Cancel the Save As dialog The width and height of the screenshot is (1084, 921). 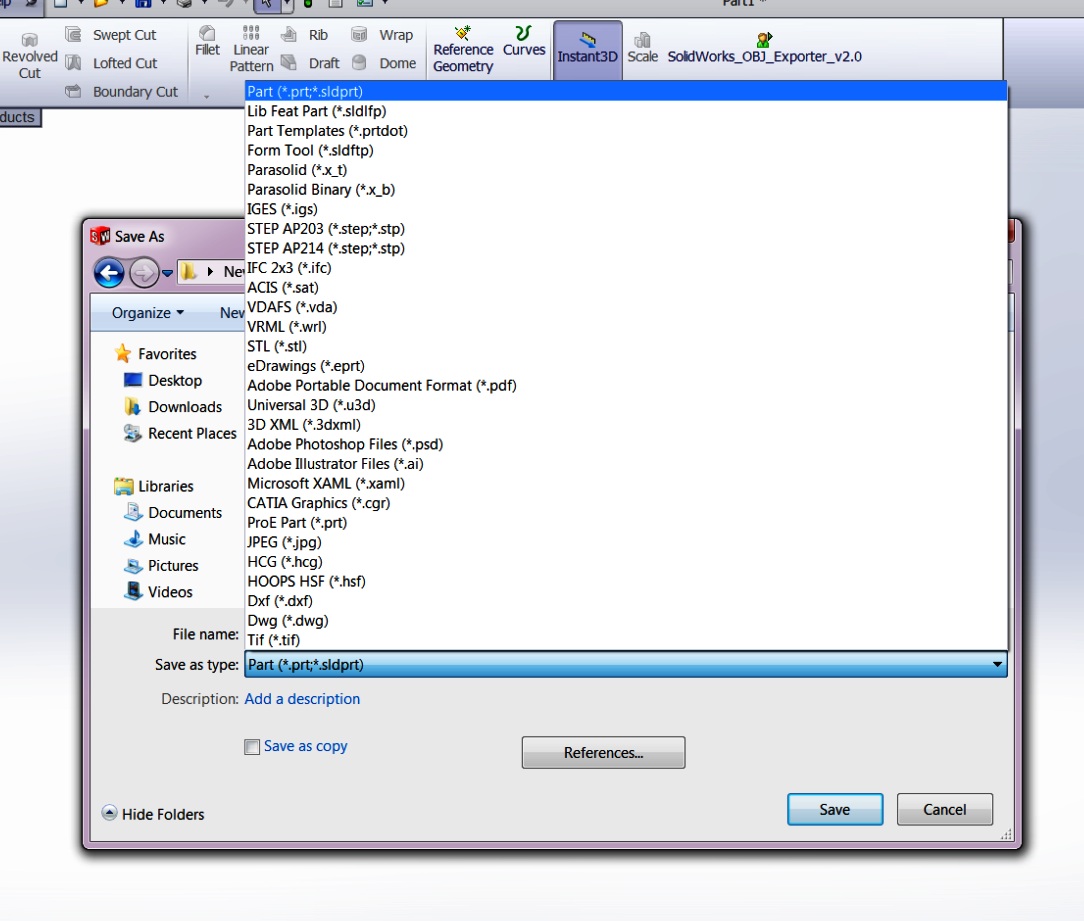coord(944,810)
